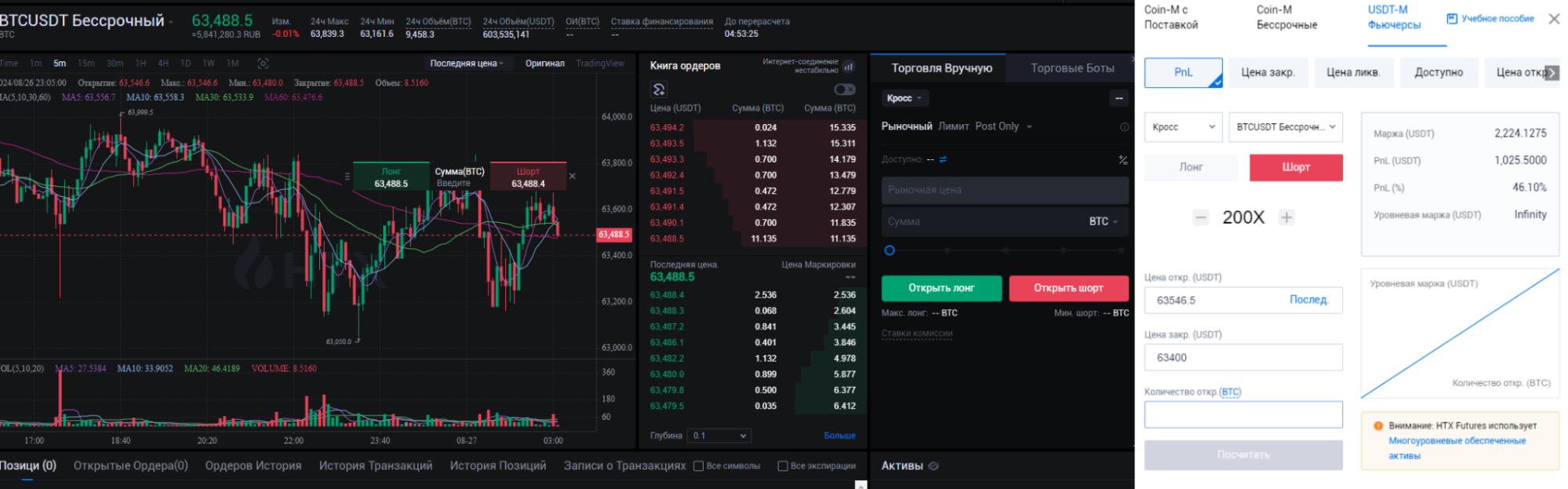The height and width of the screenshot is (489, 1568).
Task: Toggle the order book switch
Action: (x=845, y=89)
